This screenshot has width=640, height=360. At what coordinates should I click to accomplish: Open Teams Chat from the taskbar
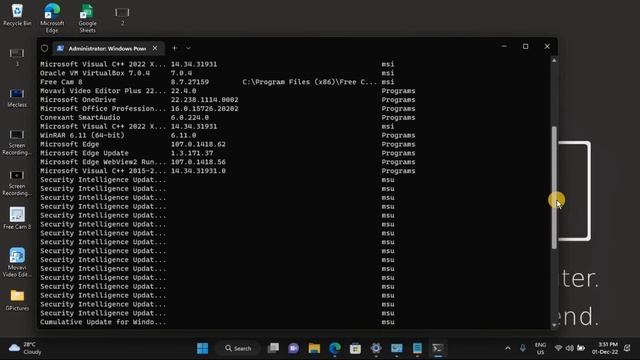click(x=293, y=348)
